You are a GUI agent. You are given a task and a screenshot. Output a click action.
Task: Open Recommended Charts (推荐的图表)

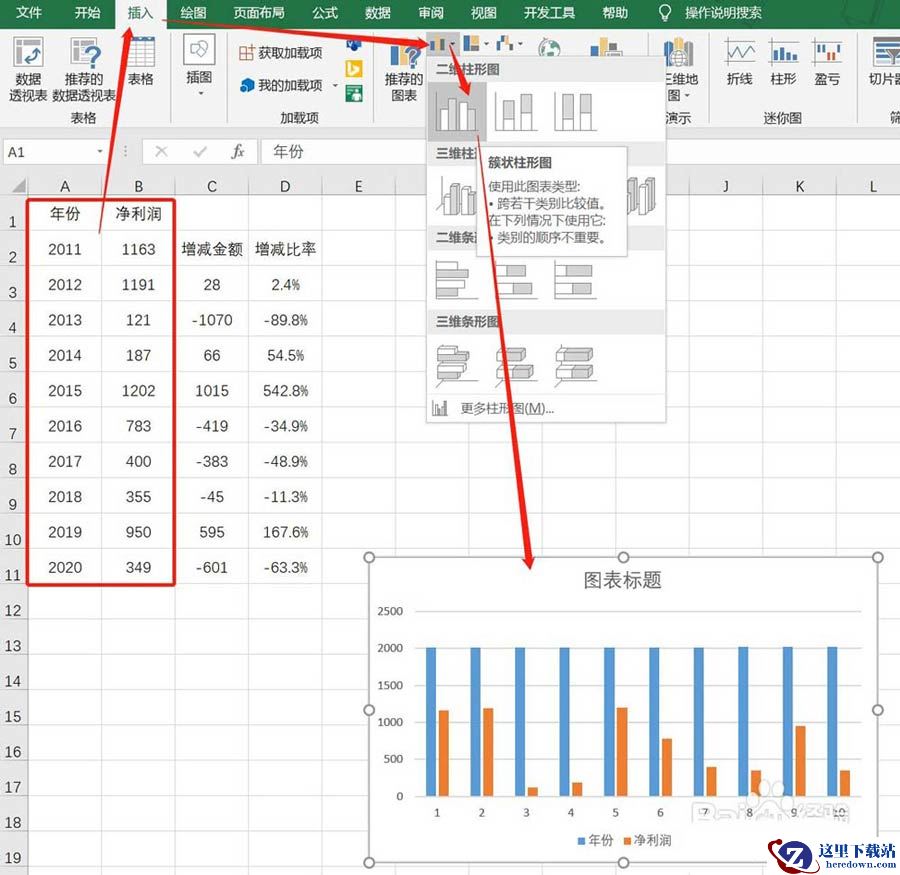(404, 72)
